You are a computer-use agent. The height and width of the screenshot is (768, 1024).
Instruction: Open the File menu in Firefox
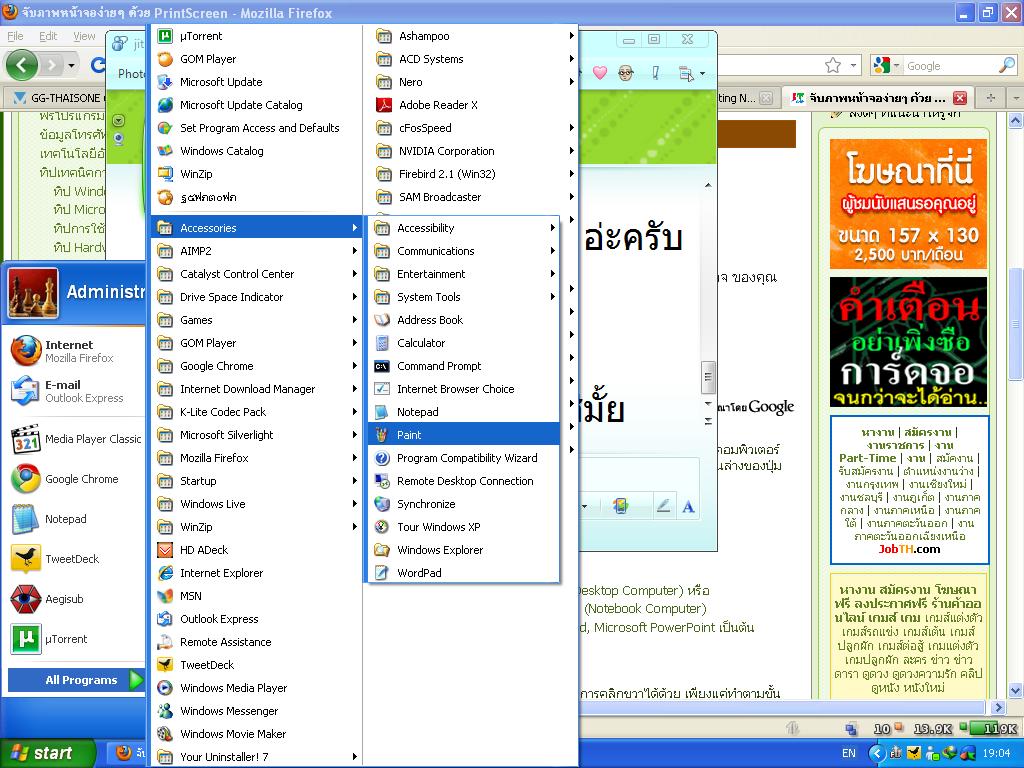(x=15, y=36)
